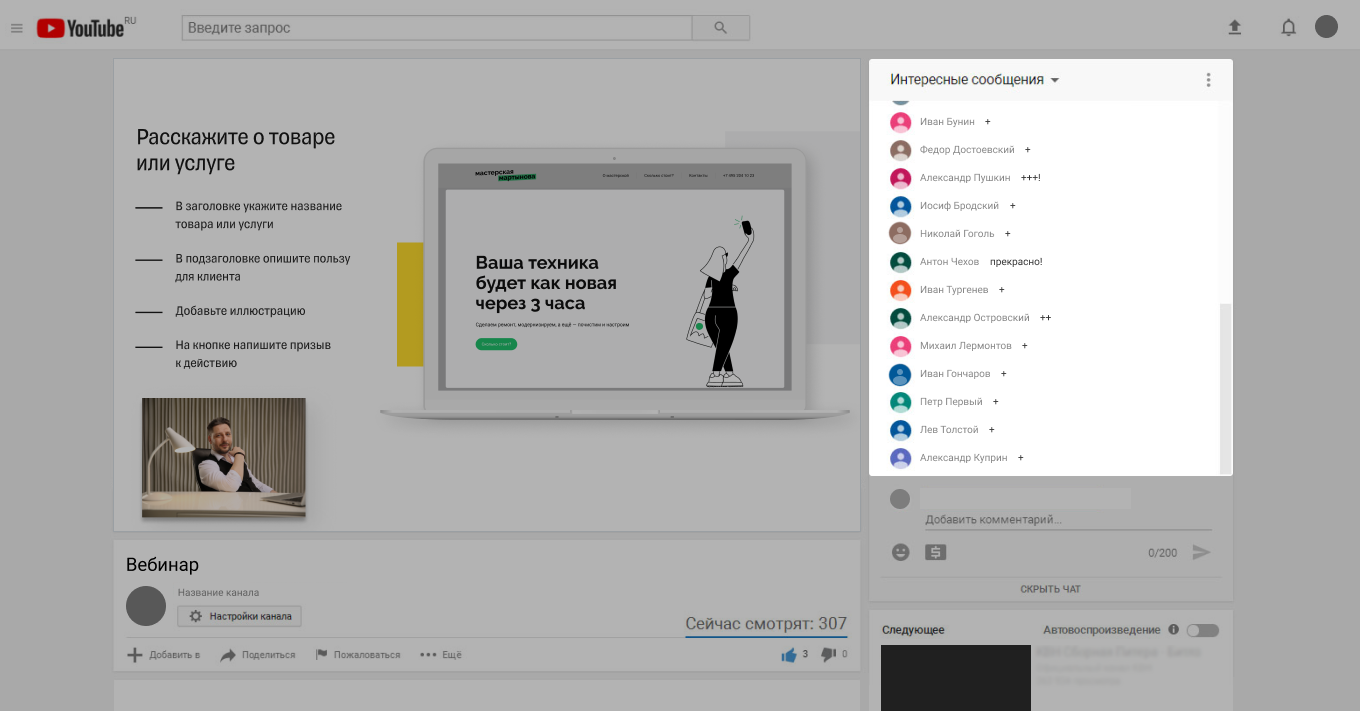Screen dimensions: 1360x711
Task: Open the hamburger guide menu
Action: tap(16, 28)
